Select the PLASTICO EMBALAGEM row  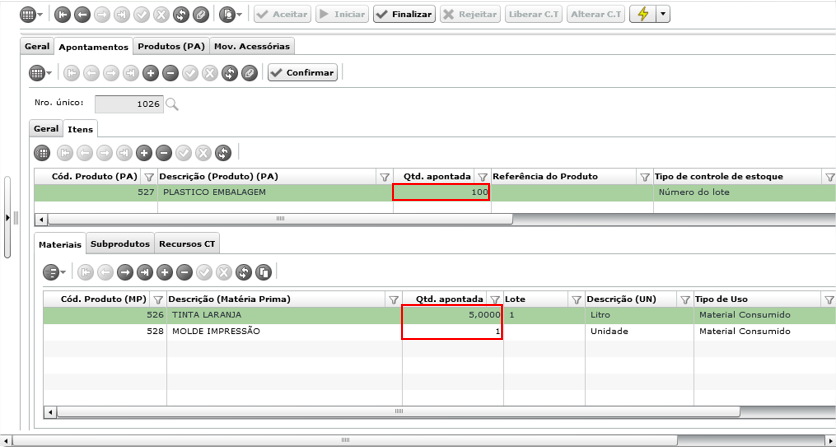435,193
